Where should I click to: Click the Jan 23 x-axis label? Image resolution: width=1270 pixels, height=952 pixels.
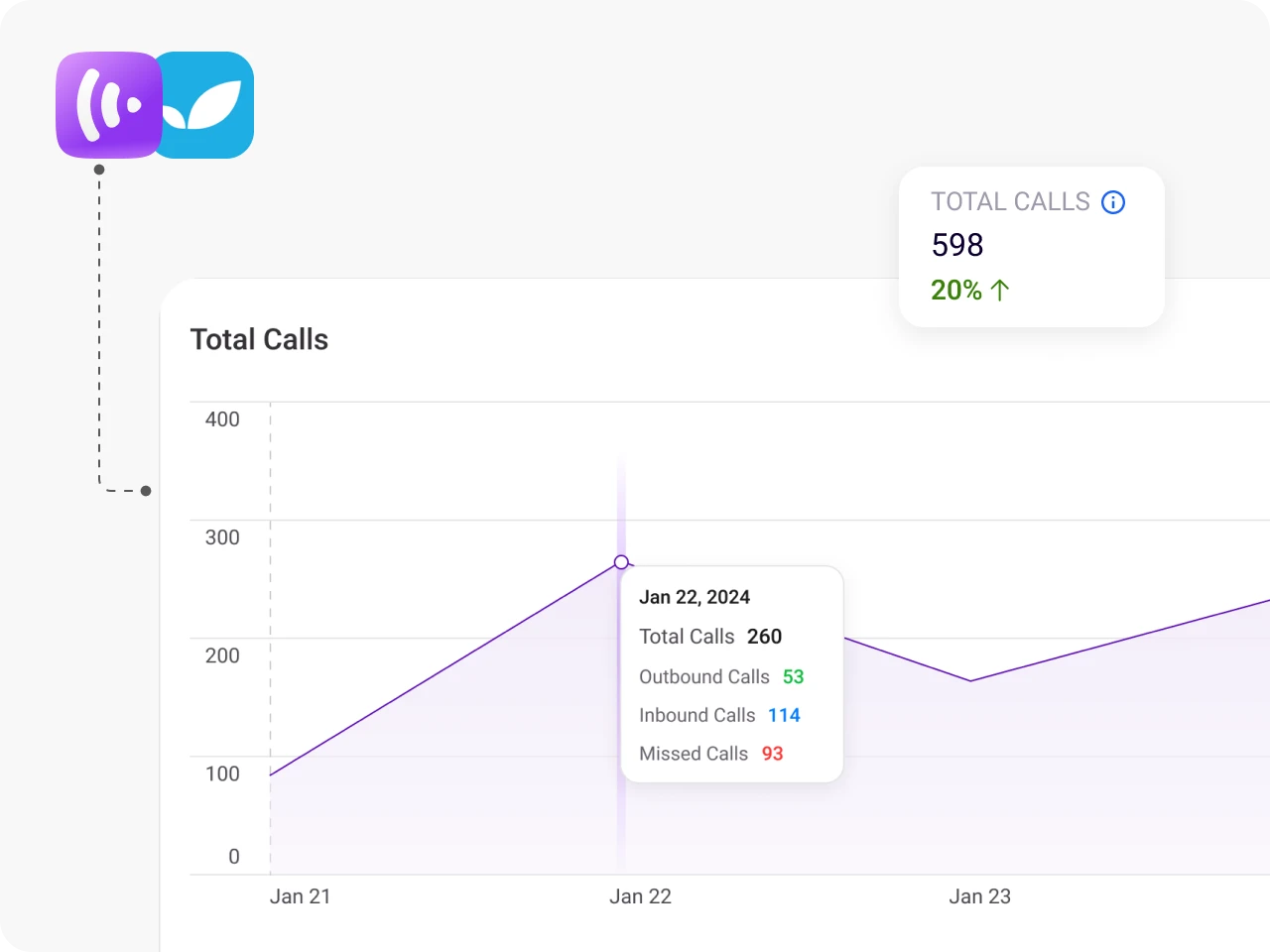click(979, 896)
